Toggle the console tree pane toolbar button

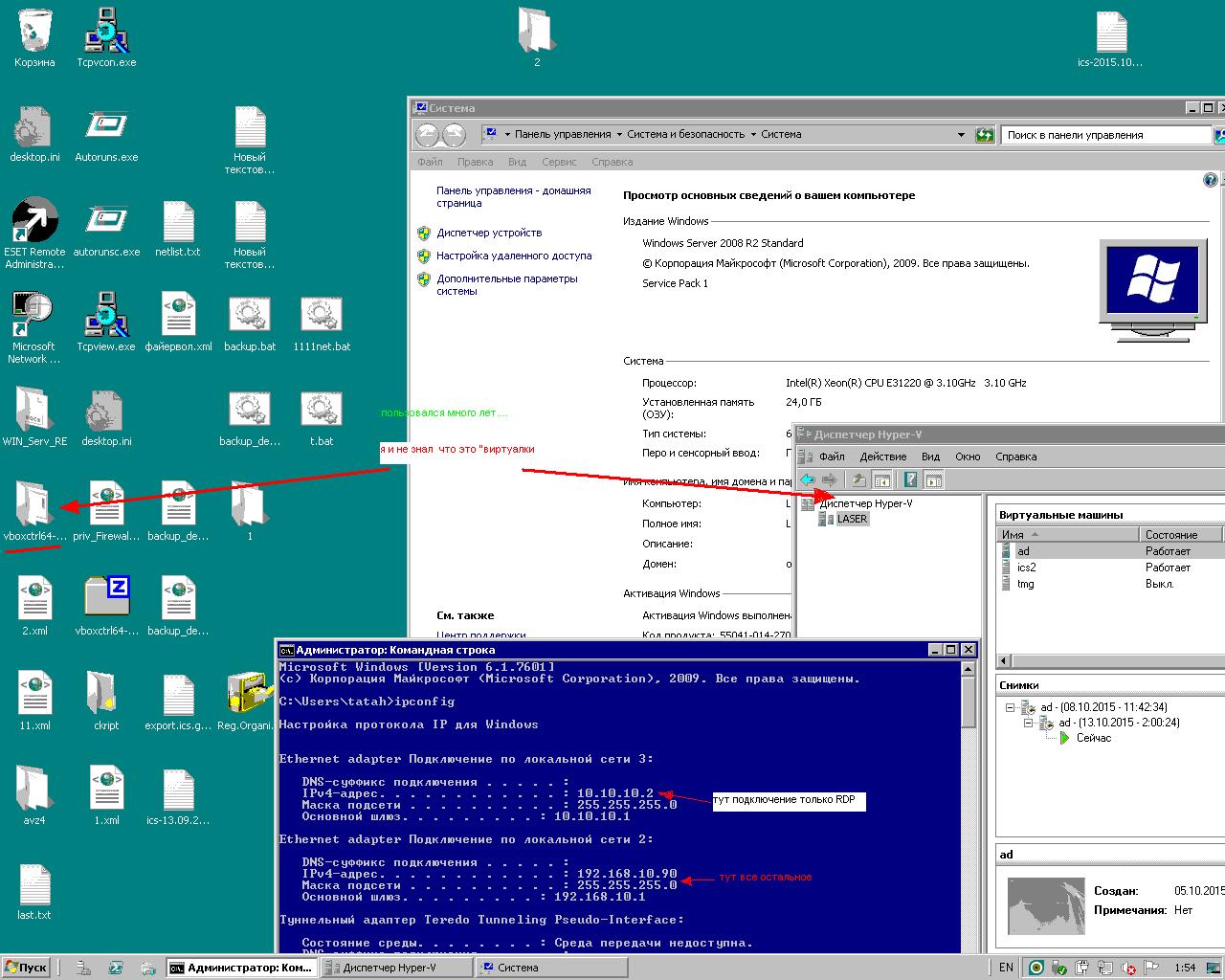(x=882, y=479)
